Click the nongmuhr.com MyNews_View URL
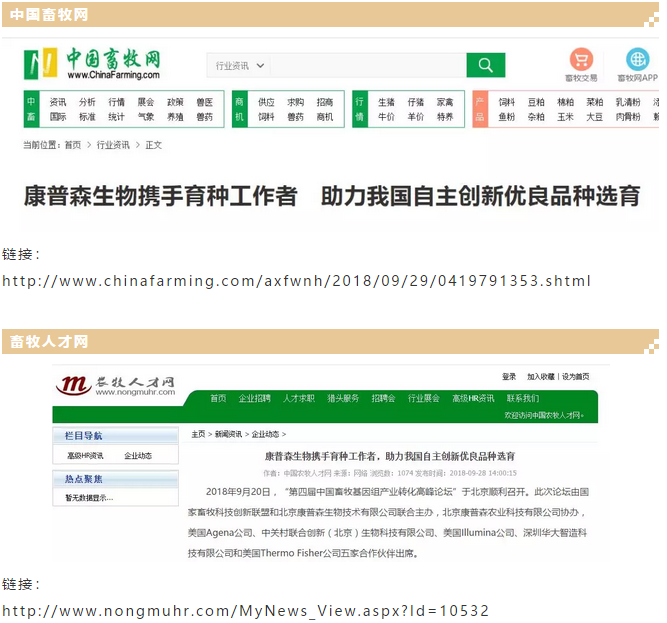This screenshot has height=623, width=667. tap(245, 611)
